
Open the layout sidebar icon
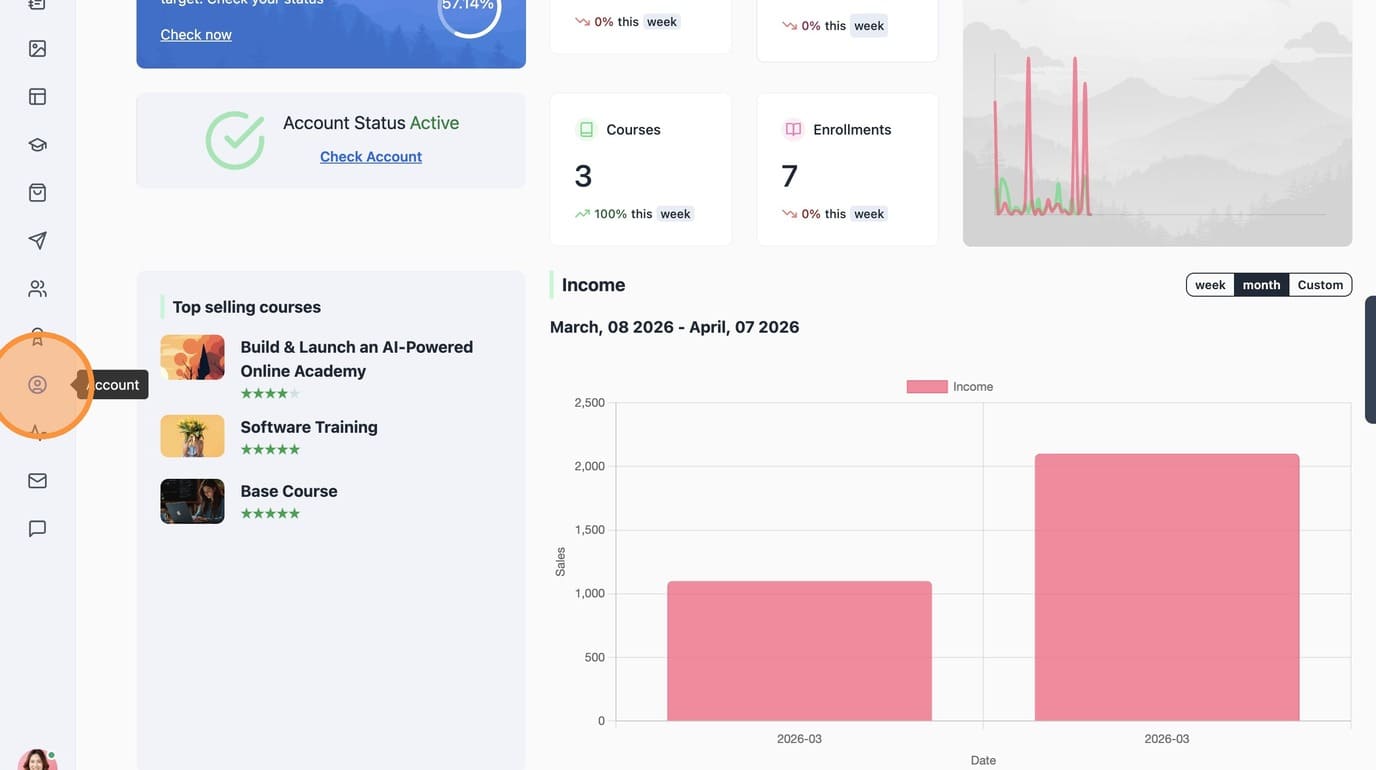click(x=37, y=96)
